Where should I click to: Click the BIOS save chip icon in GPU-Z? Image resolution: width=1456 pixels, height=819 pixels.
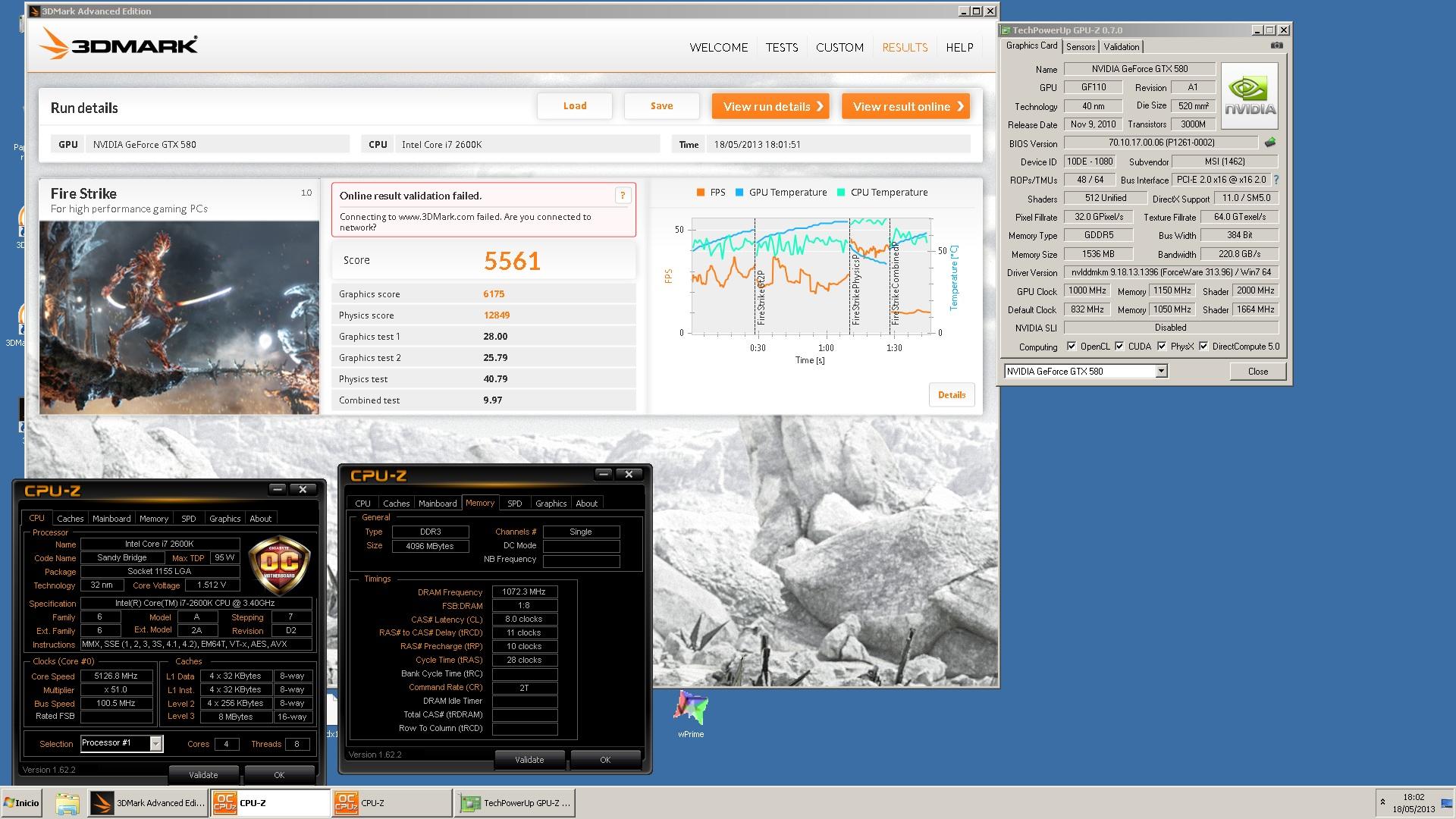pyautogui.click(x=1270, y=143)
